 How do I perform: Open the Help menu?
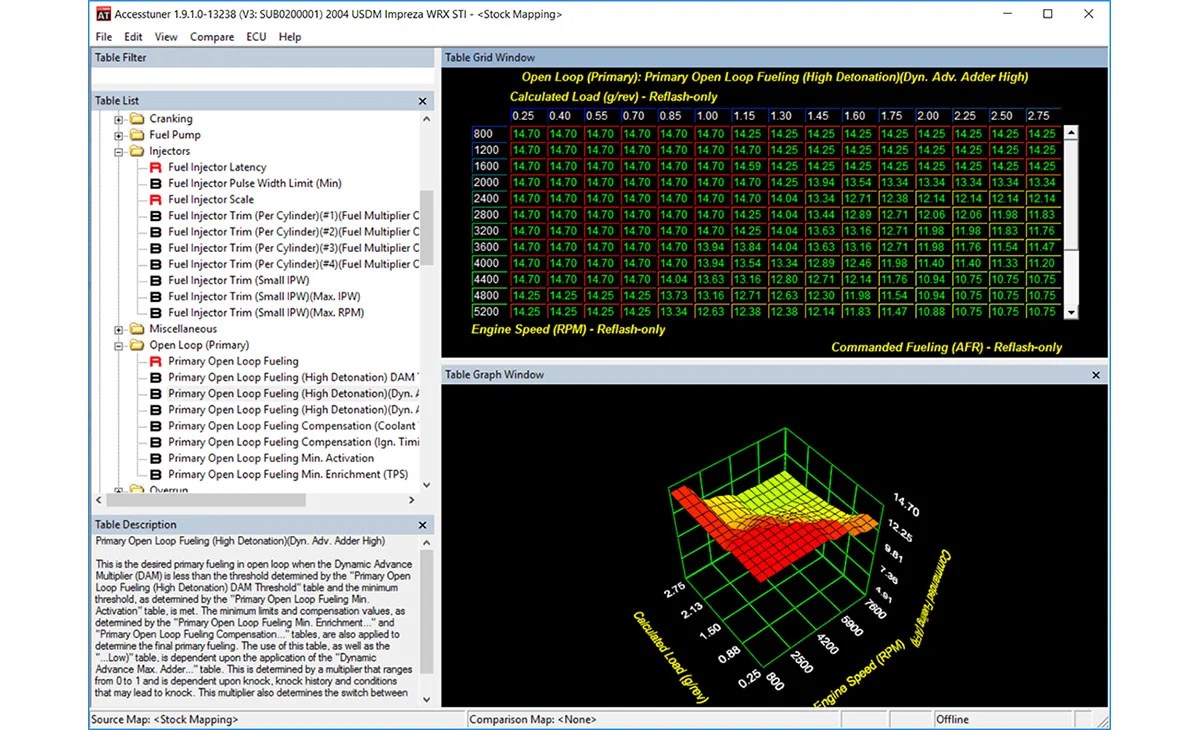point(290,37)
